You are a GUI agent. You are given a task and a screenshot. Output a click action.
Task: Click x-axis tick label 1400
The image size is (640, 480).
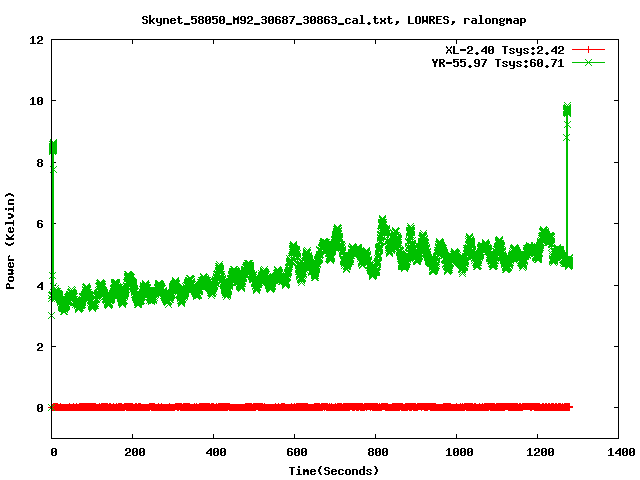coord(621,452)
